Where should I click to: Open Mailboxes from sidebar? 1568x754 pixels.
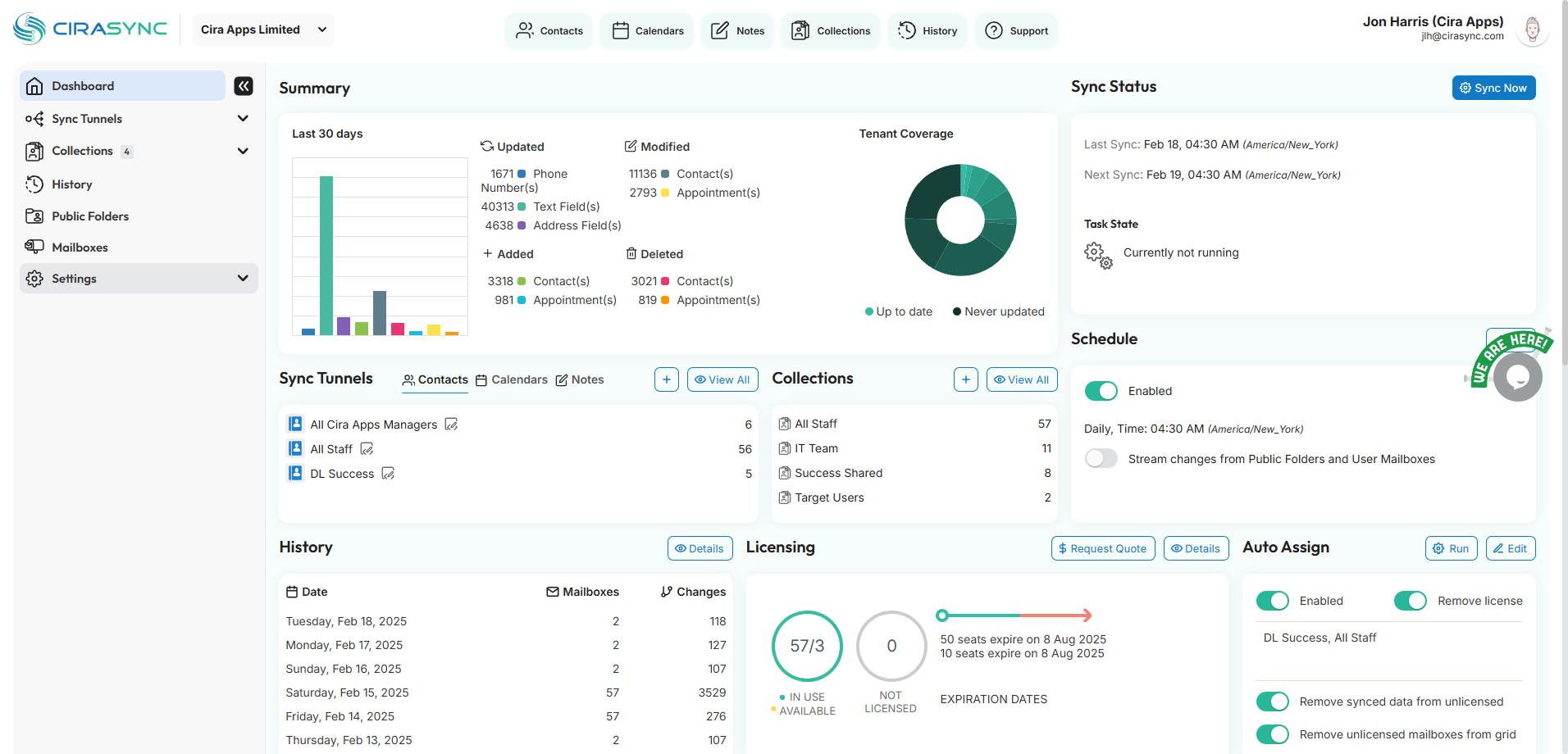pyautogui.click(x=80, y=248)
